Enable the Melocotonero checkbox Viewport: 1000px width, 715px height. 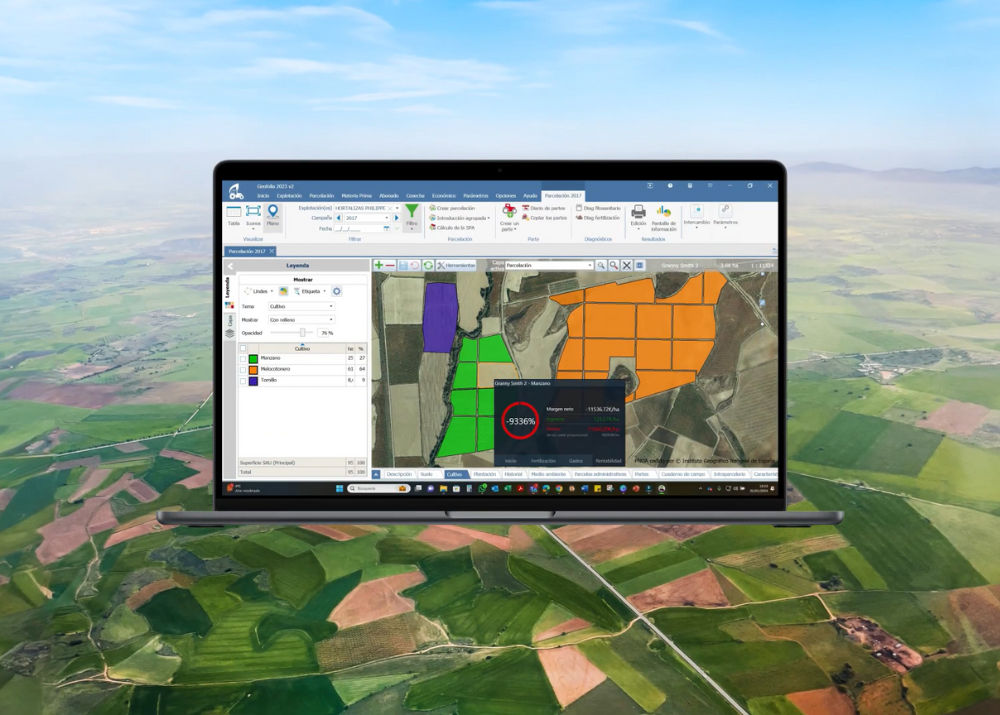(243, 369)
